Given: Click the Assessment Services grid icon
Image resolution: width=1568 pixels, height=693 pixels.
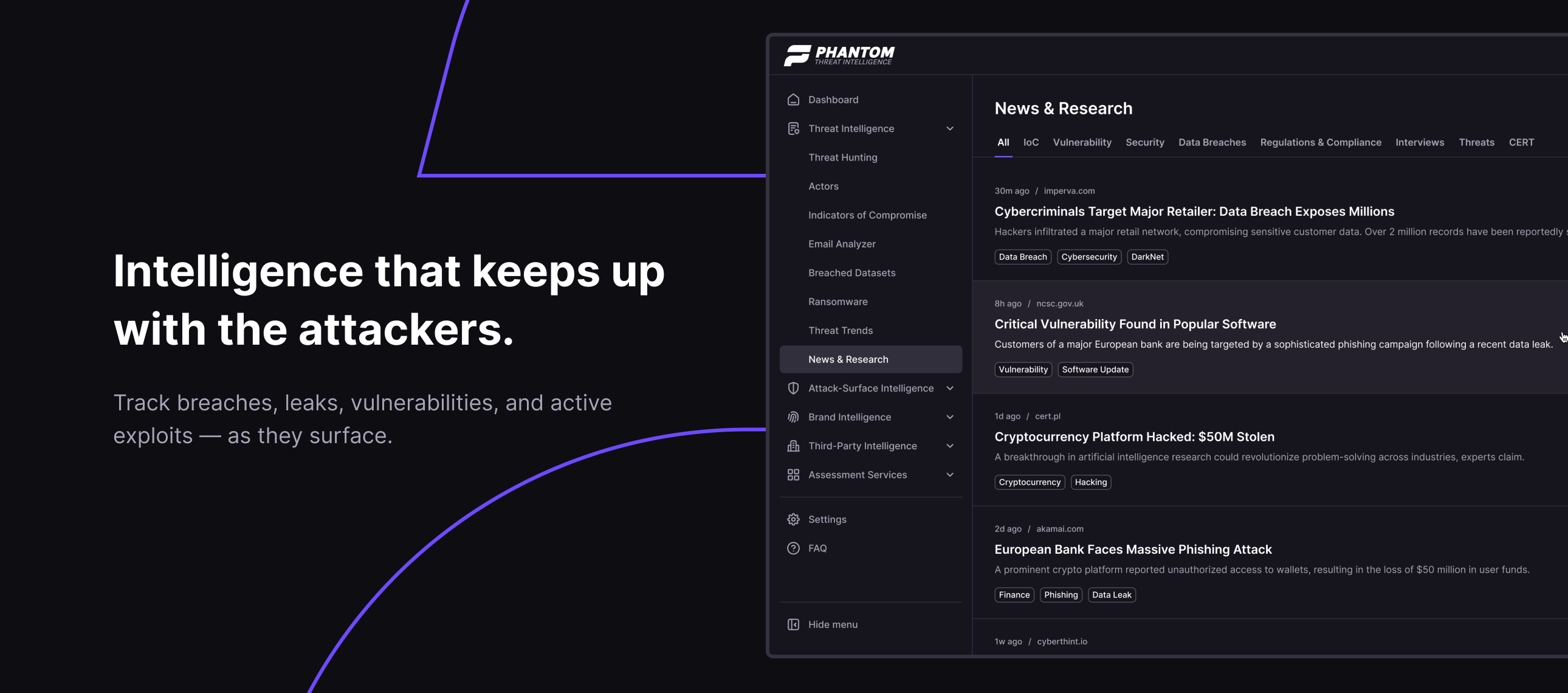Looking at the screenshot, I should tap(793, 475).
